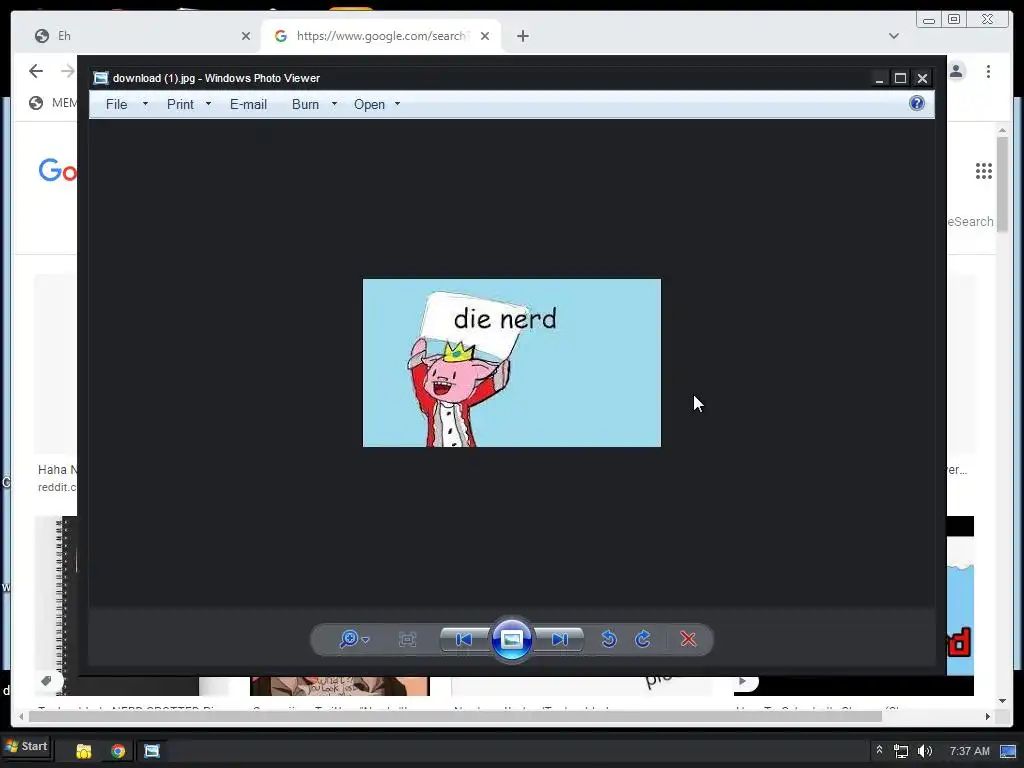
Task: Open the network tray icon
Action: (901, 751)
